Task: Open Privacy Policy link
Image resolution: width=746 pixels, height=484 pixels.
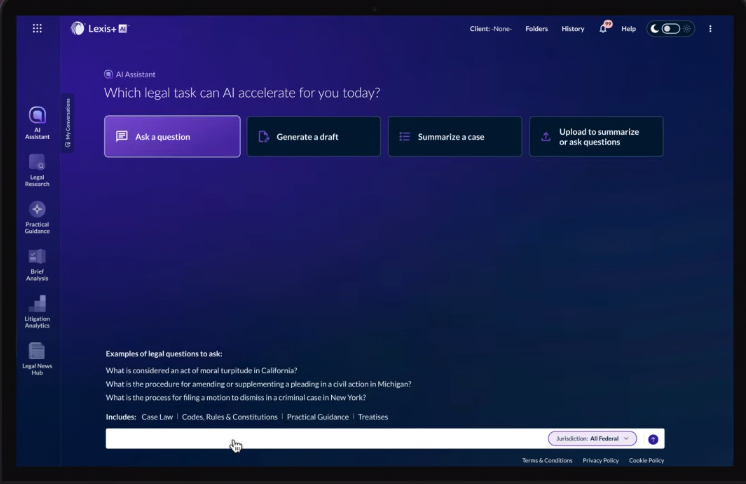Action: (x=600, y=460)
